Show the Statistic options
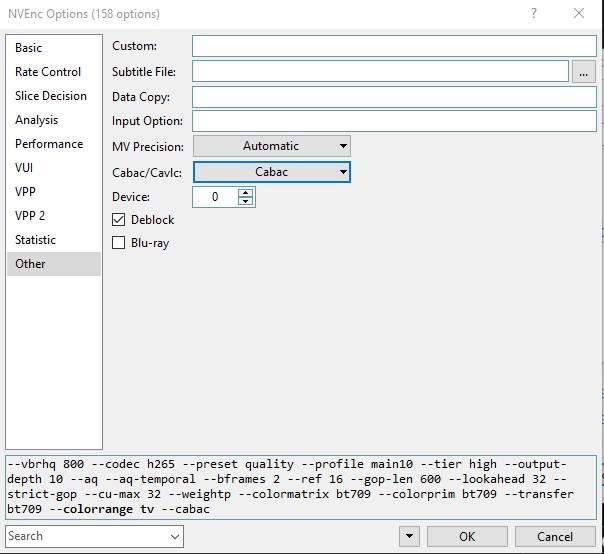 point(54,240)
